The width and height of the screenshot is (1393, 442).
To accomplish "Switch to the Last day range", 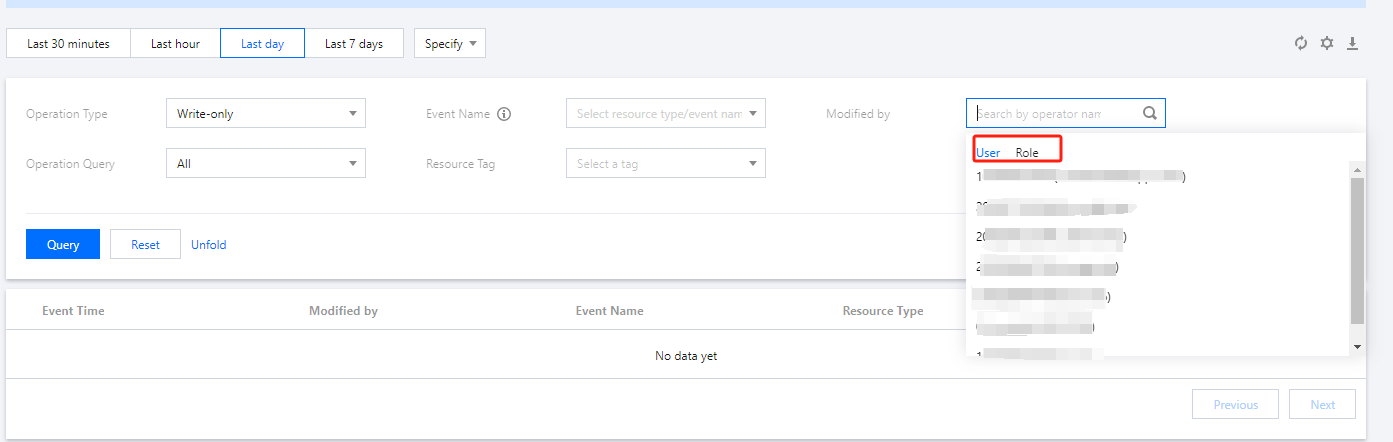I will point(263,43).
